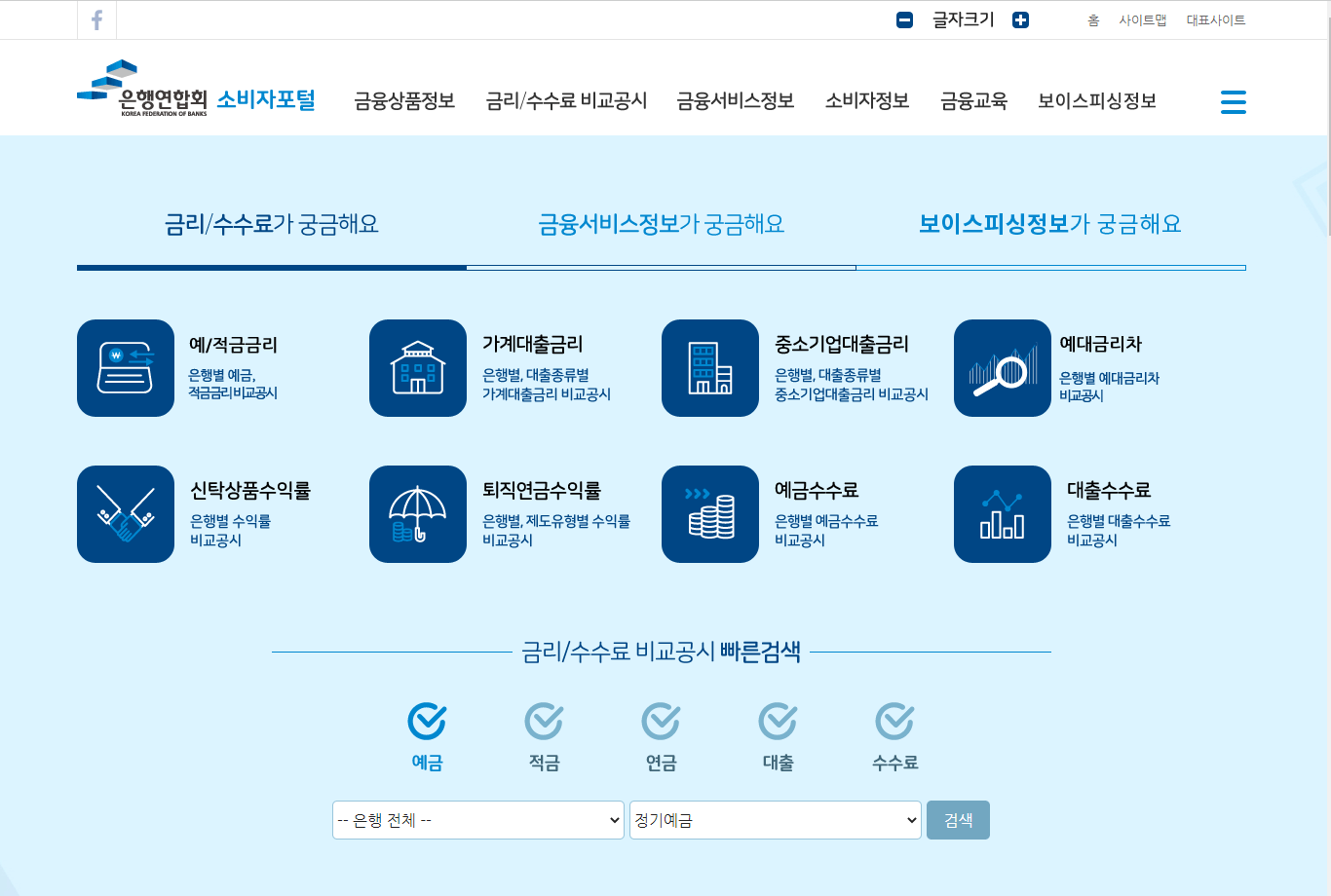
Task: Open the 금융상품정보 navigation menu
Action: pyautogui.click(x=405, y=101)
